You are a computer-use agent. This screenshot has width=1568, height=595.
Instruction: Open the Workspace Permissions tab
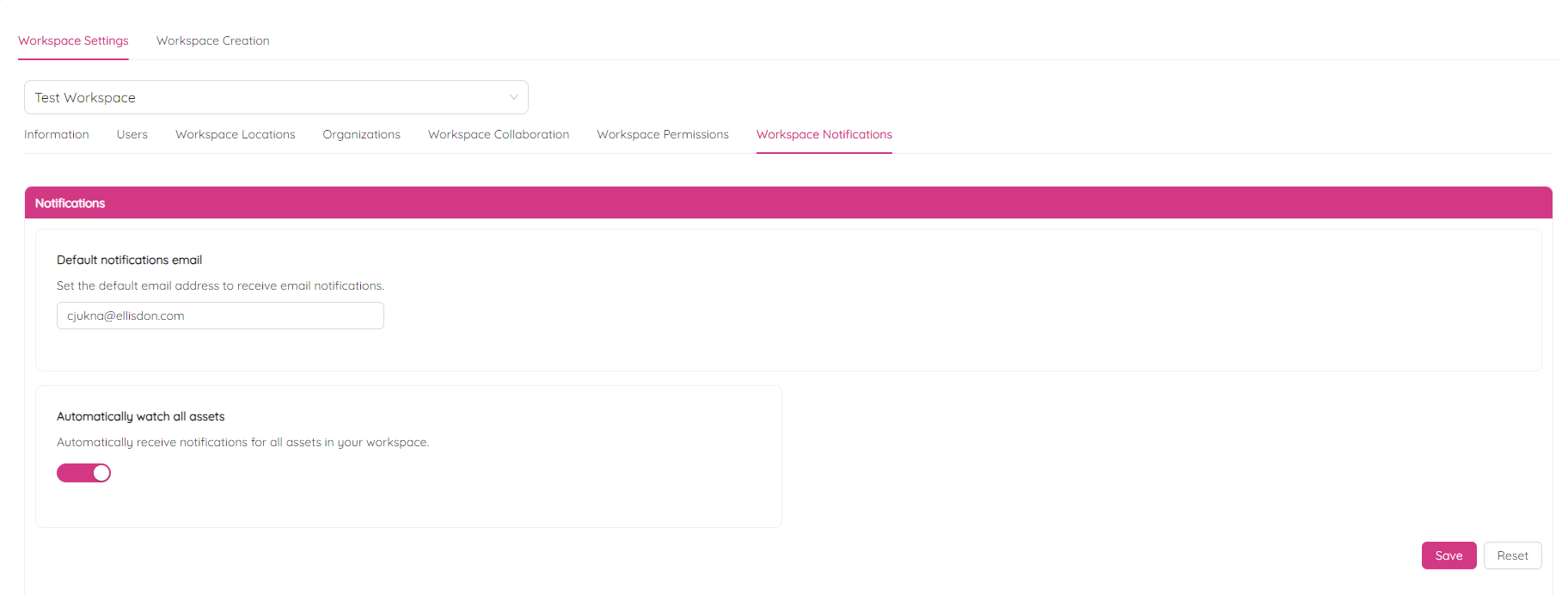(663, 134)
